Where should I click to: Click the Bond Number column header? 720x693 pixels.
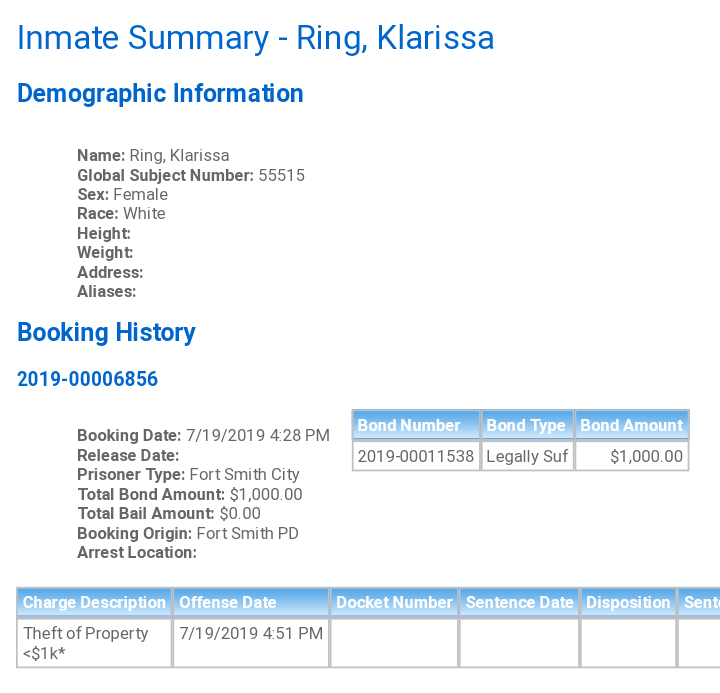(x=416, y=425)
